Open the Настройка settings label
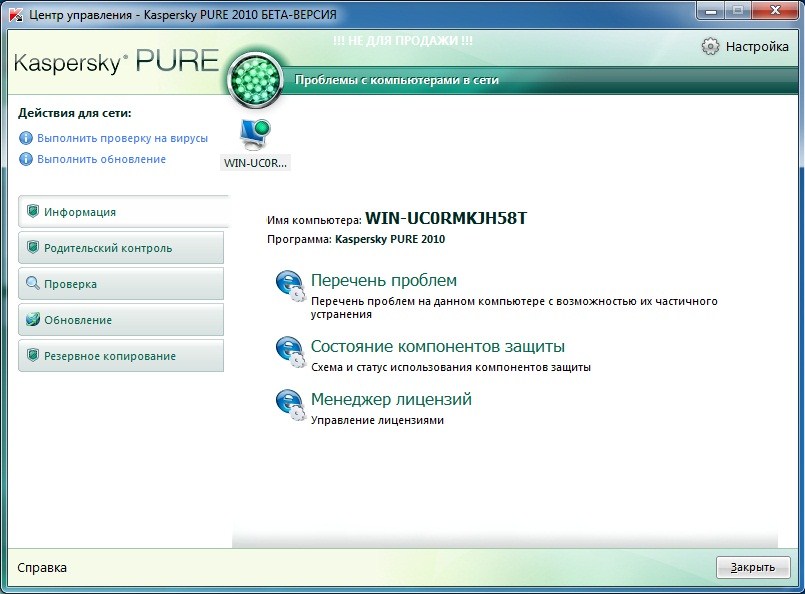805x594 pixels. tap(757, 47)
